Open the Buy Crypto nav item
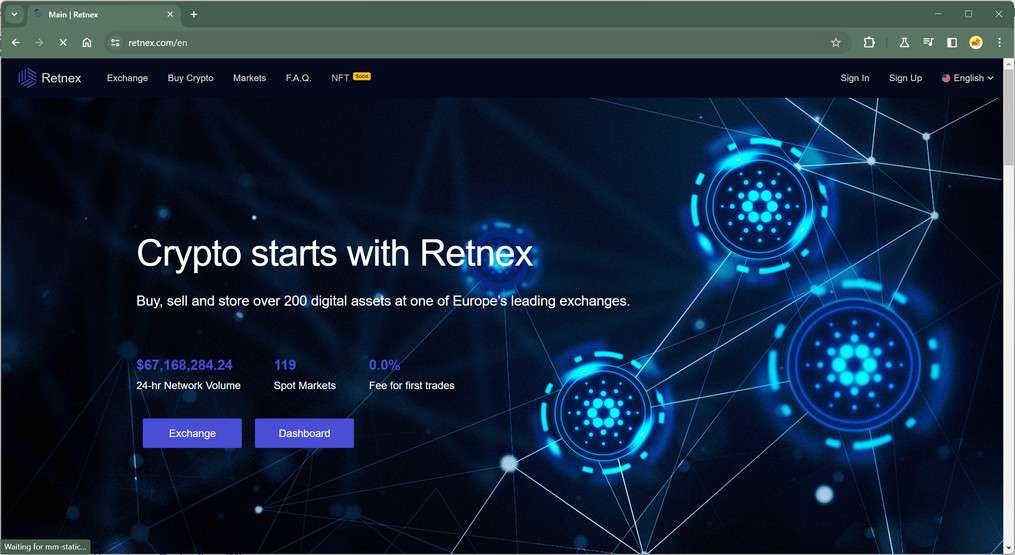 190,78
